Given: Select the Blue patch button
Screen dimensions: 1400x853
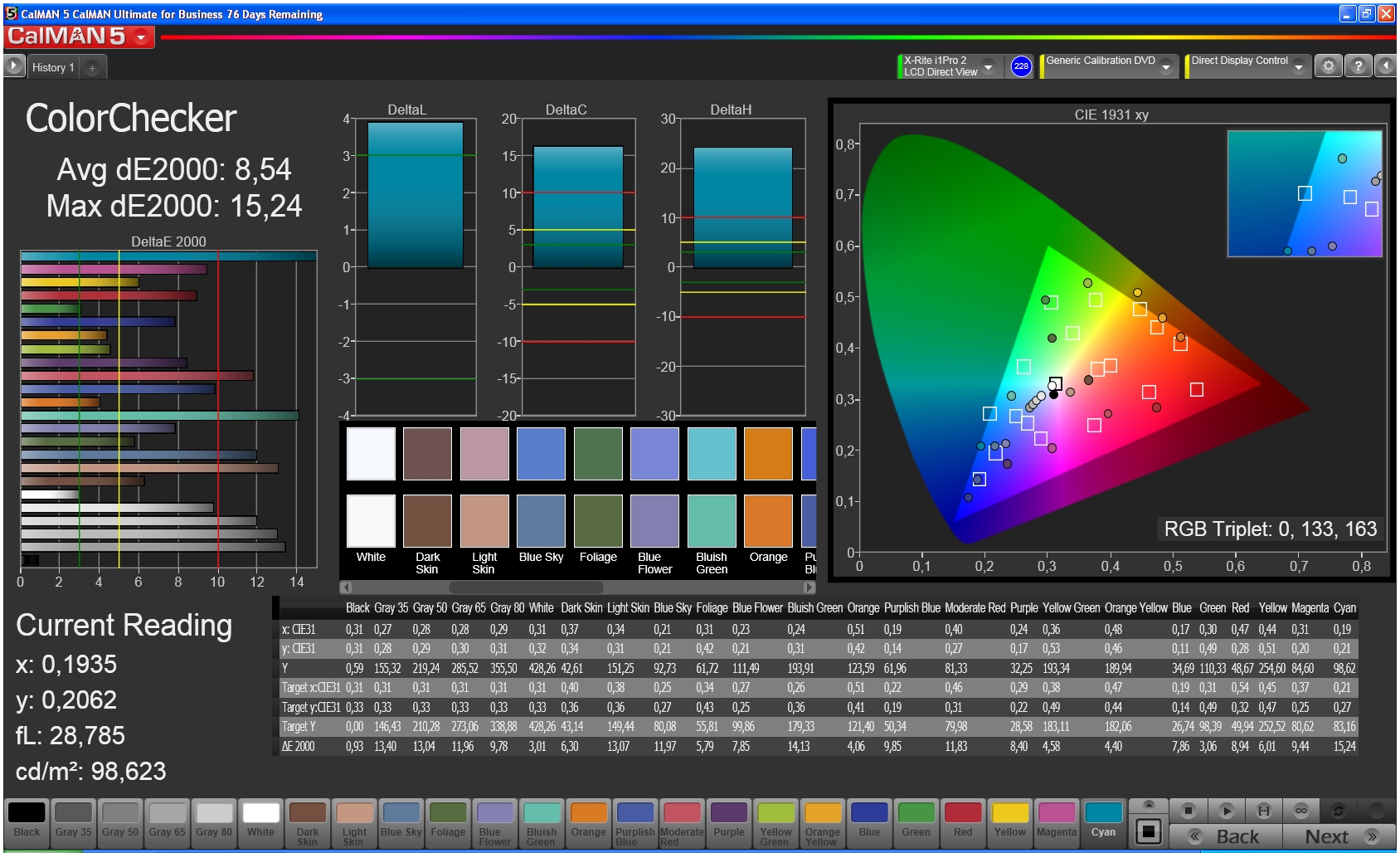Looking at the screenshot, I should [x=869, y=822].
